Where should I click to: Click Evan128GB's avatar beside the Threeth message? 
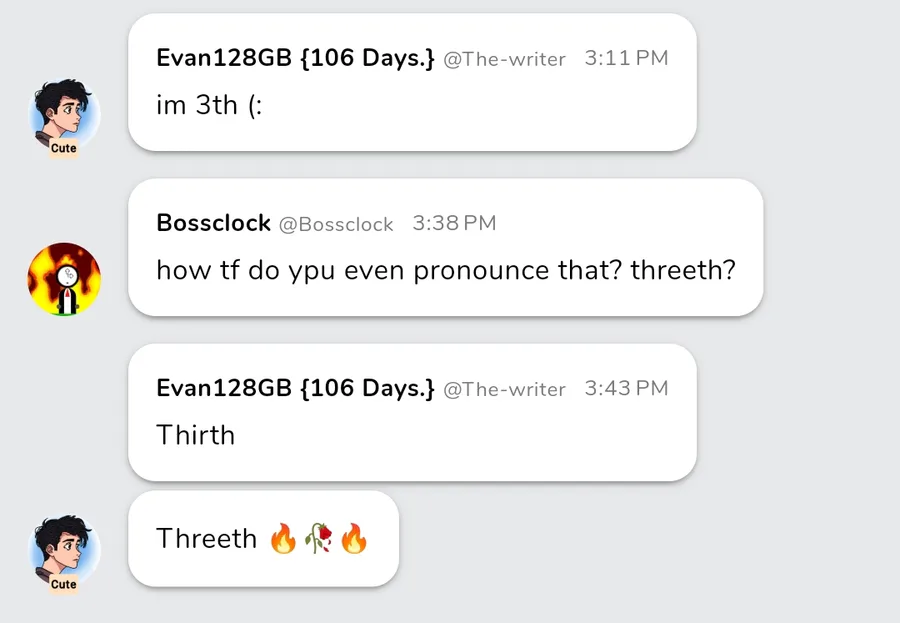(64, 549)
